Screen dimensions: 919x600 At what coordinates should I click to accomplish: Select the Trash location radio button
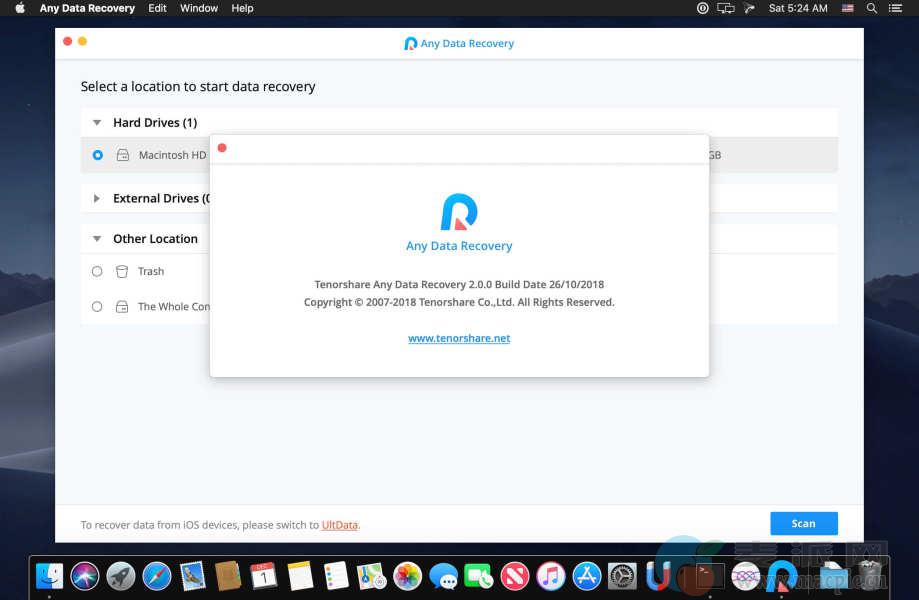(97, 271)
